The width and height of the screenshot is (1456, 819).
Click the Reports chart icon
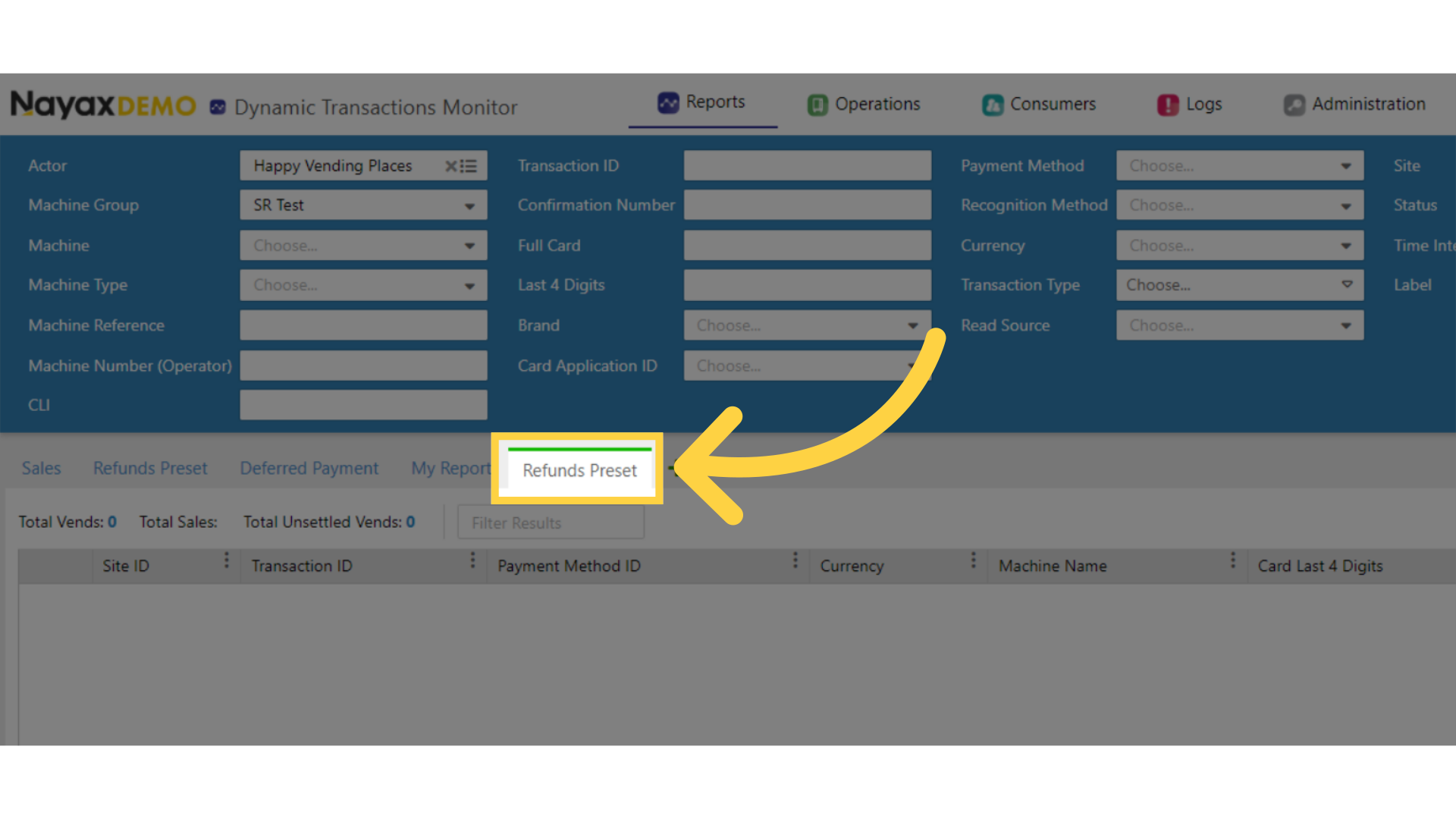pos(668,102)
